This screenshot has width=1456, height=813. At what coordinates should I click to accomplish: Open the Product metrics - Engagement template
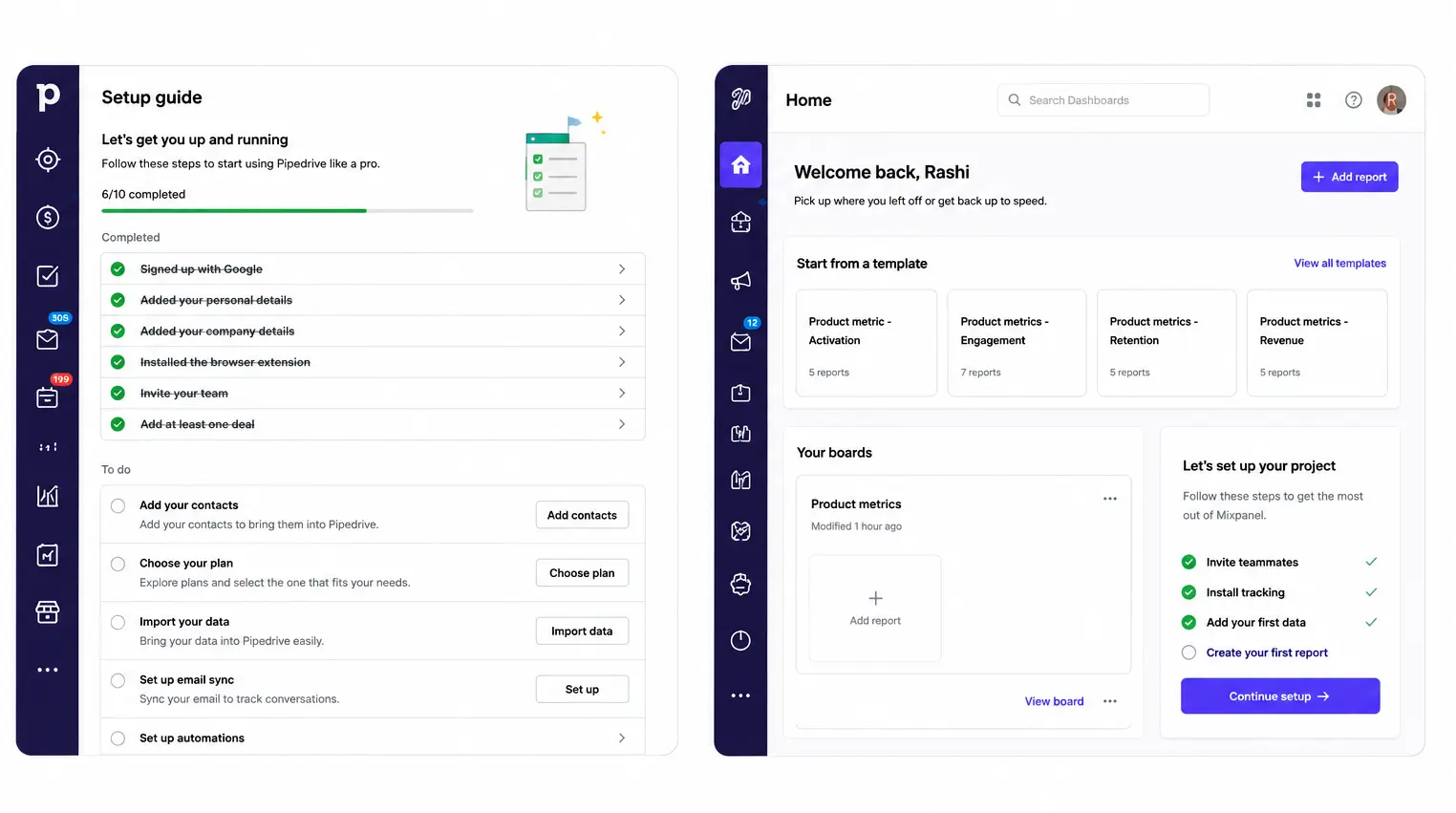1017,343
